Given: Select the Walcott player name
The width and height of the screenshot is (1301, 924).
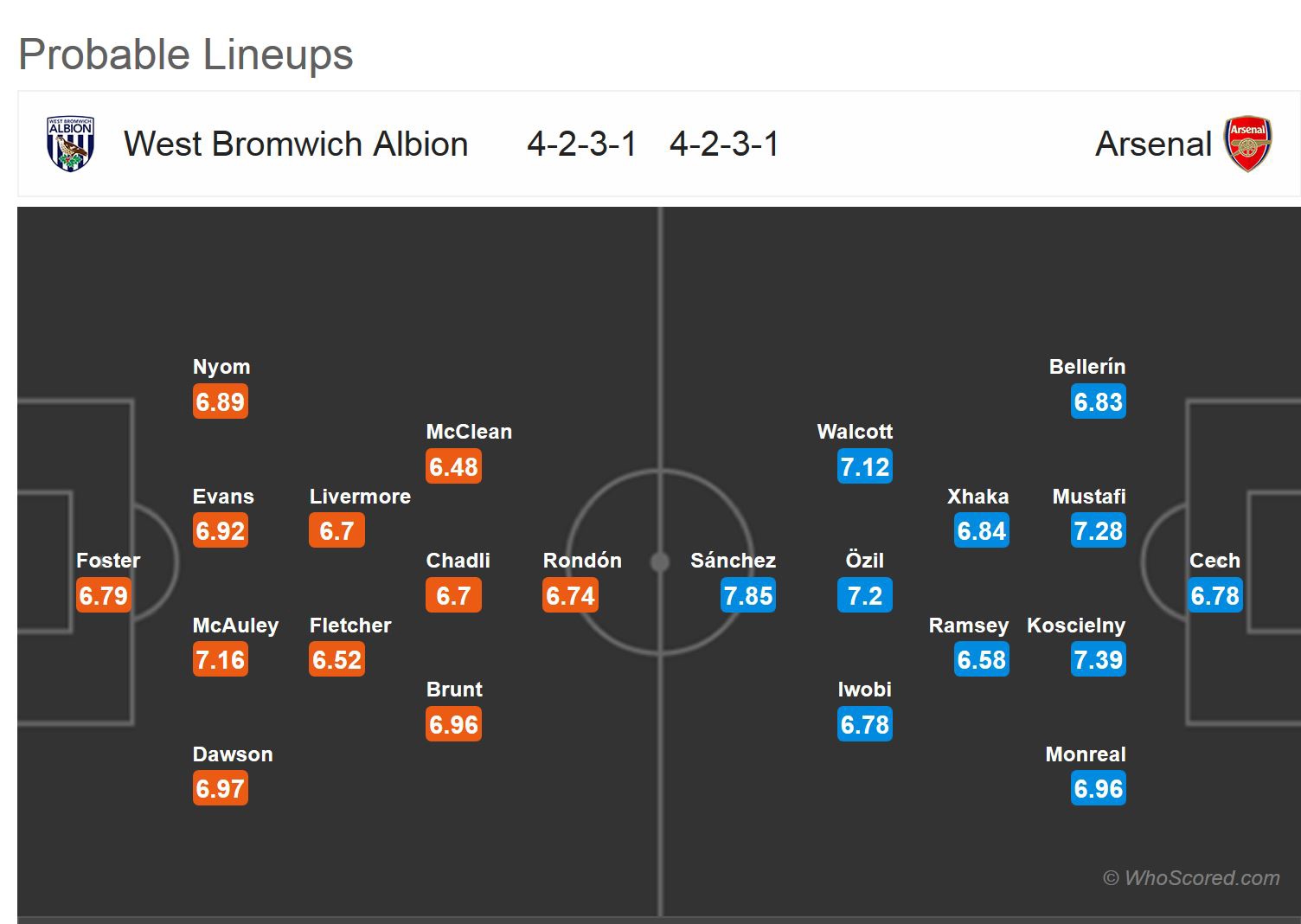Looking at the screenshot, I should (855, 432).
